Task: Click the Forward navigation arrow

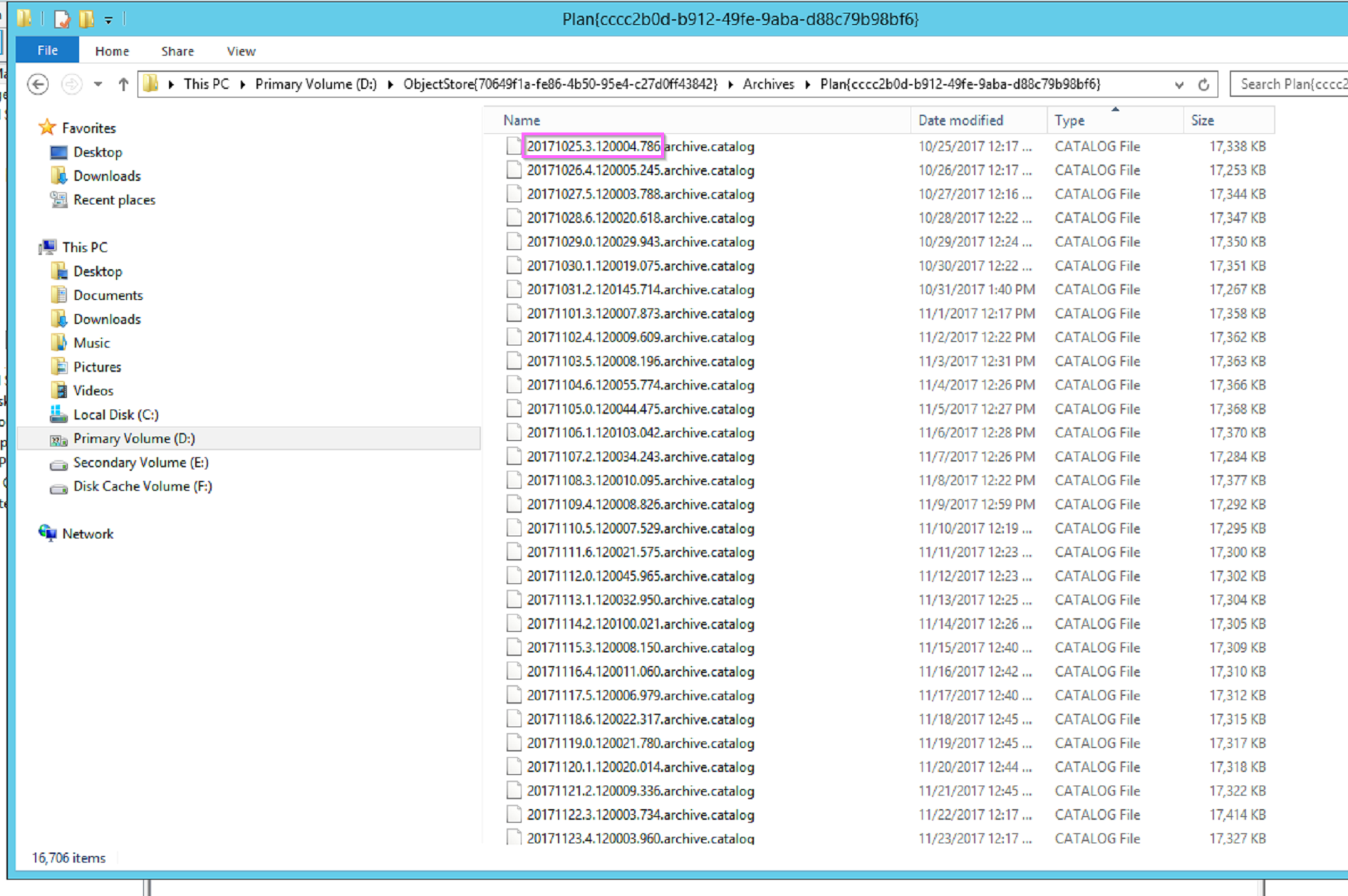Action: (x=71, y=84)
